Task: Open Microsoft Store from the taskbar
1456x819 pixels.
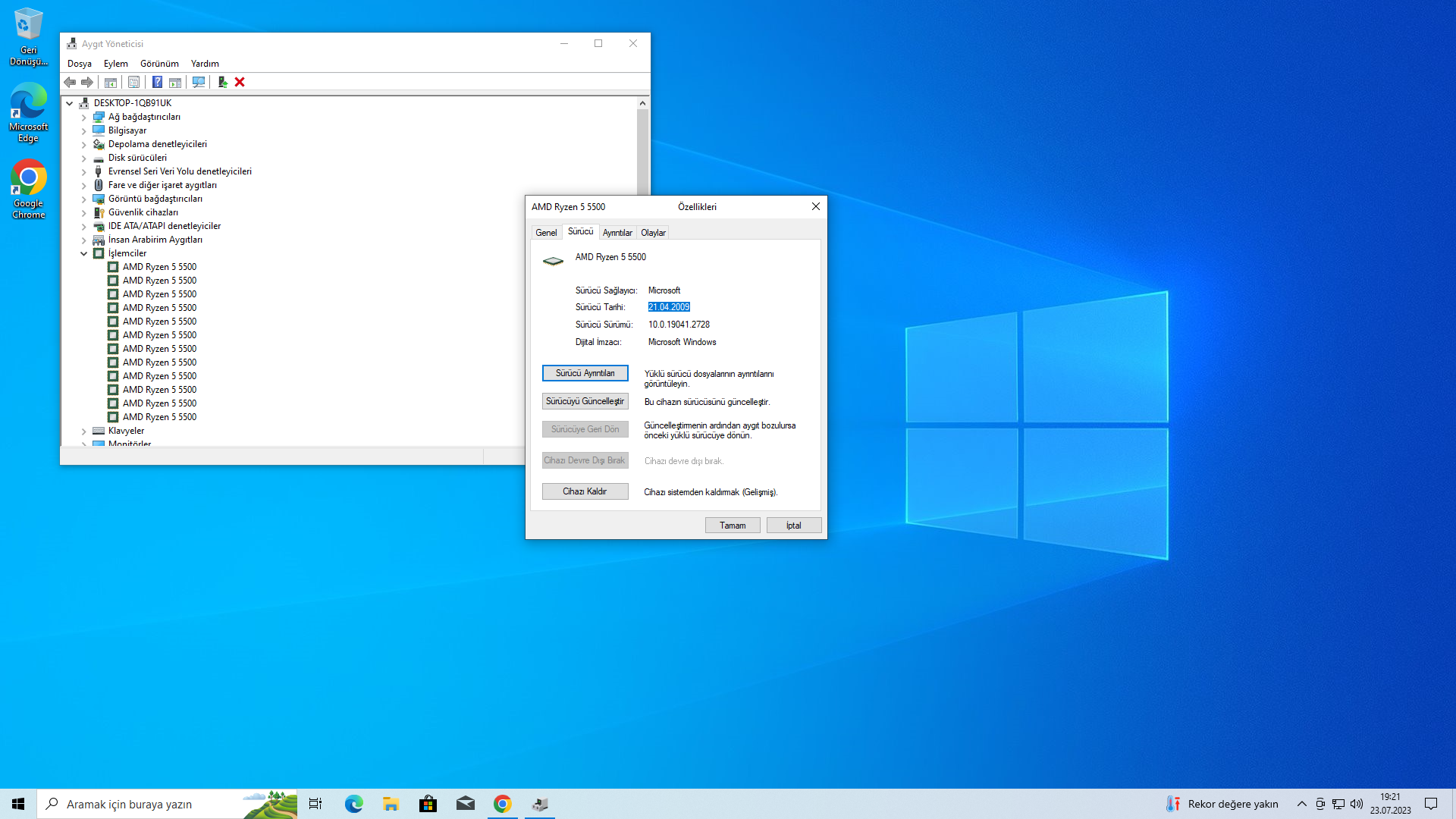Action: [428, 804]
